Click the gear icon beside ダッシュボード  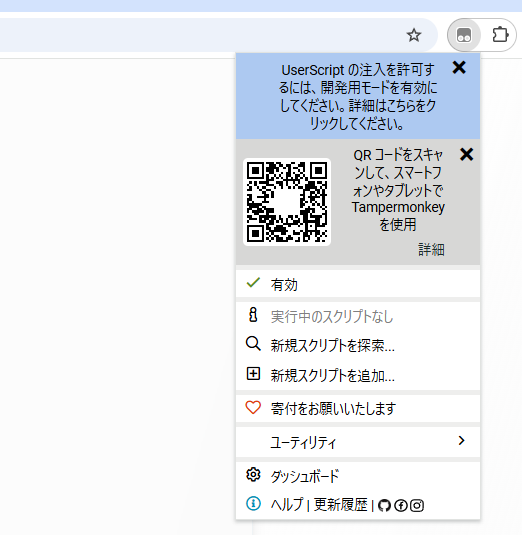coord(253,475)
